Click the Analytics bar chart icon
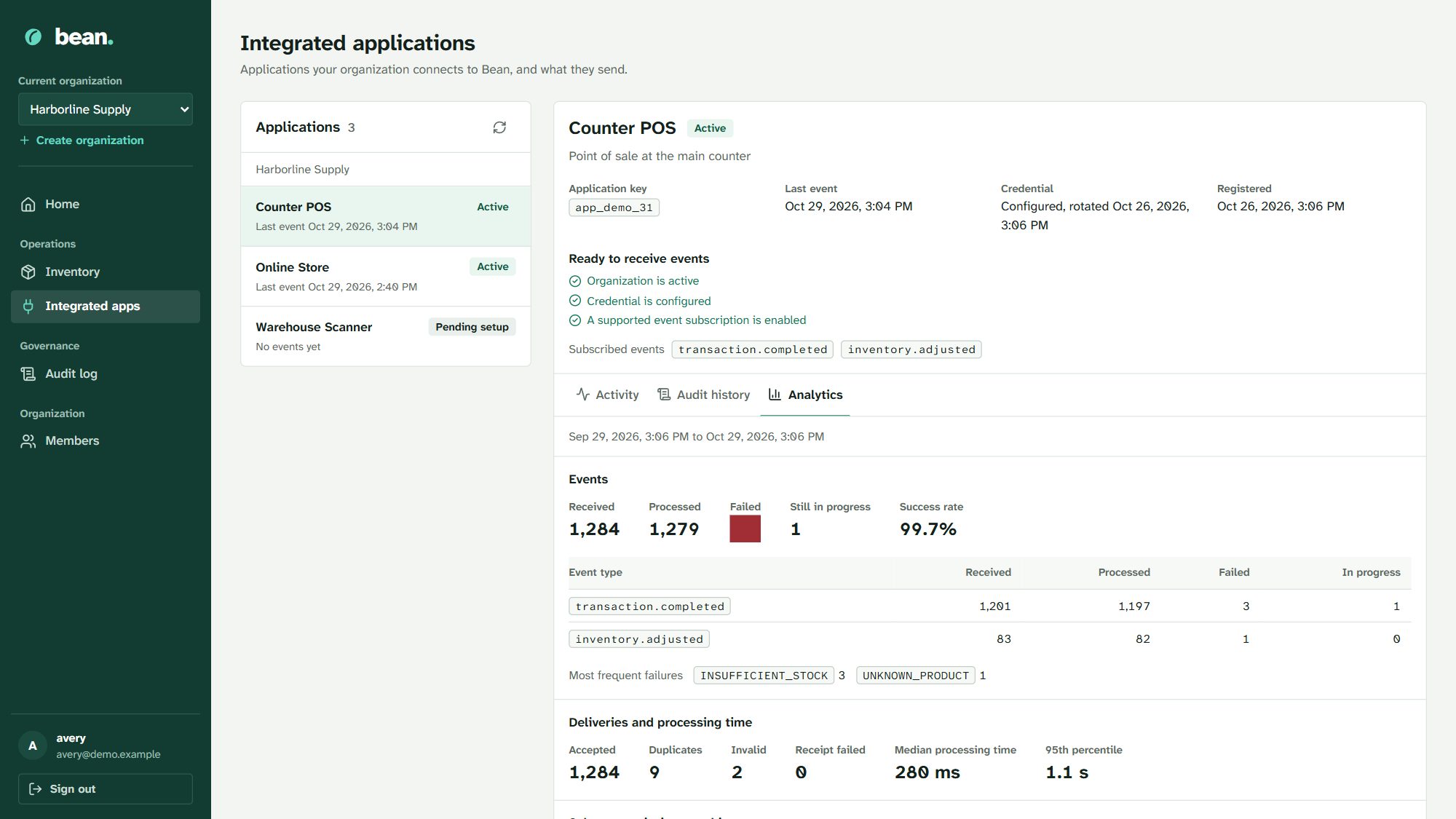The width and height of the screenshot is (1456, 819). 775,395
